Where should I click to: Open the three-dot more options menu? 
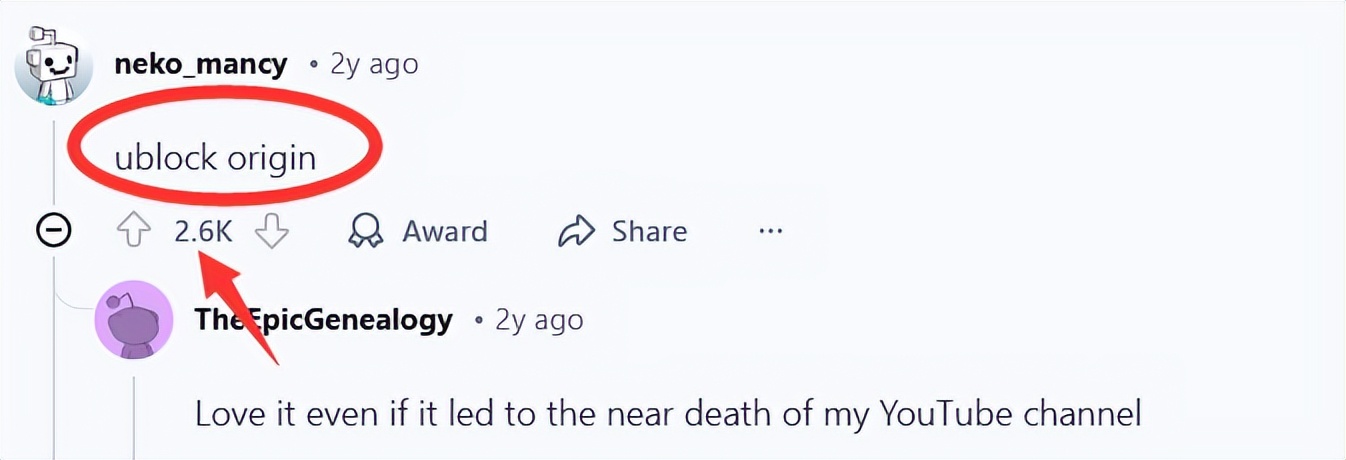[x=770, y=232]
